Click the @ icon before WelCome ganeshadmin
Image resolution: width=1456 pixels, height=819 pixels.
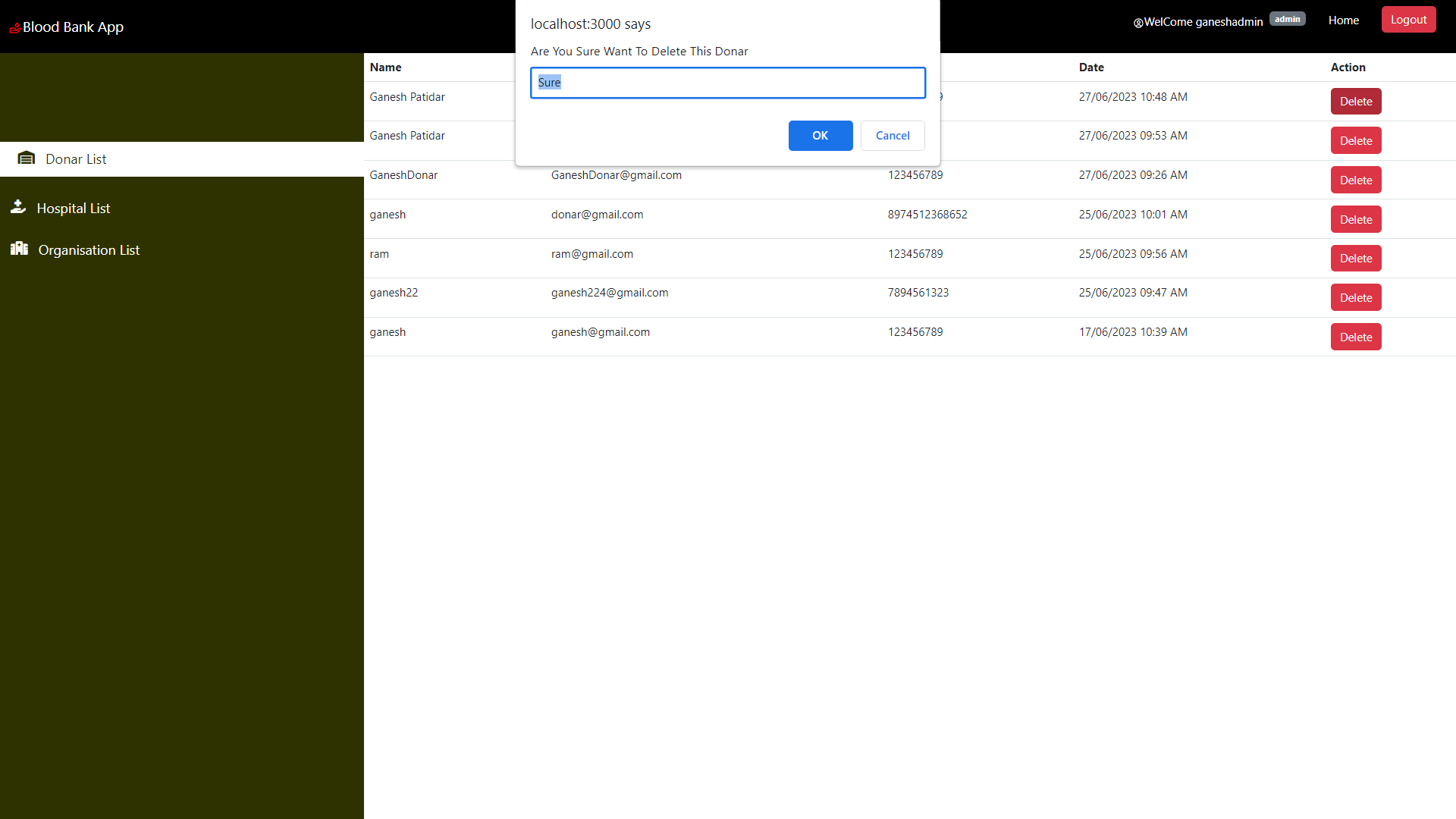pyautogui.click(x=1137, y=23)
